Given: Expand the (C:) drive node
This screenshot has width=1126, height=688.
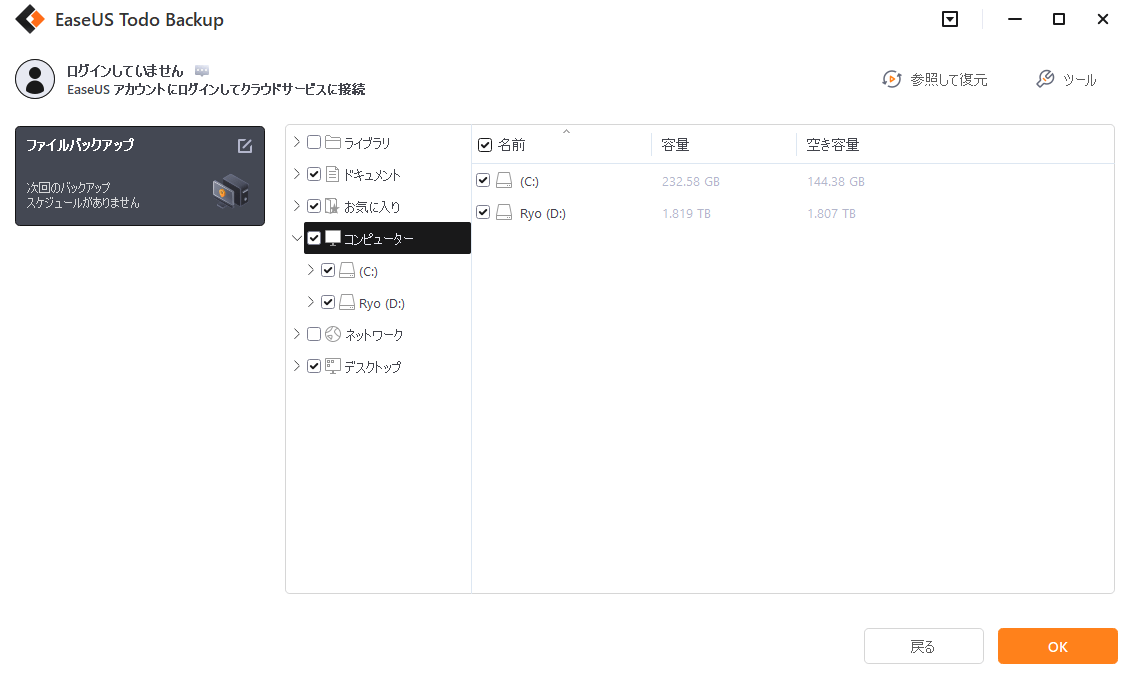Looking at the screenshot, I should 310,270.
